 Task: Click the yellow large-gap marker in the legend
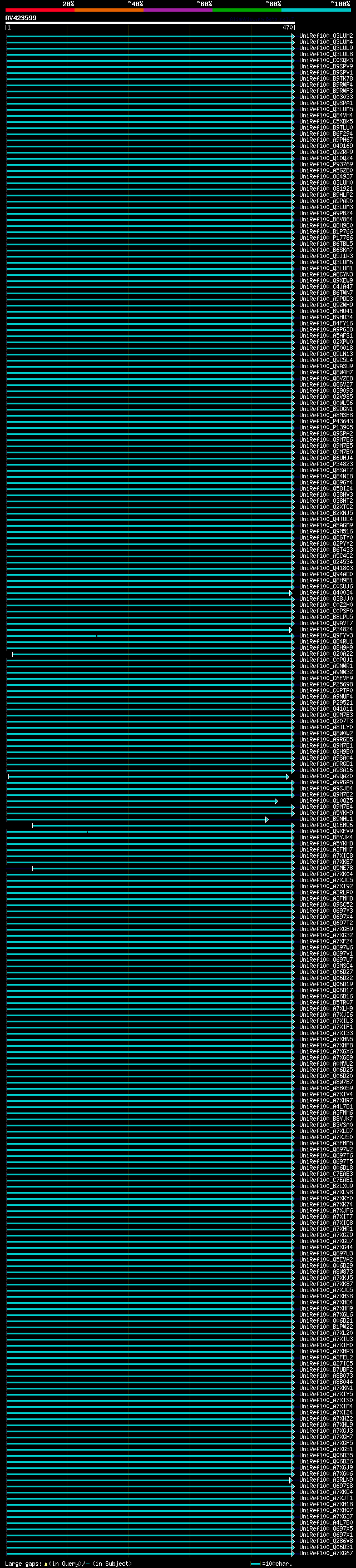point(46,1564)
